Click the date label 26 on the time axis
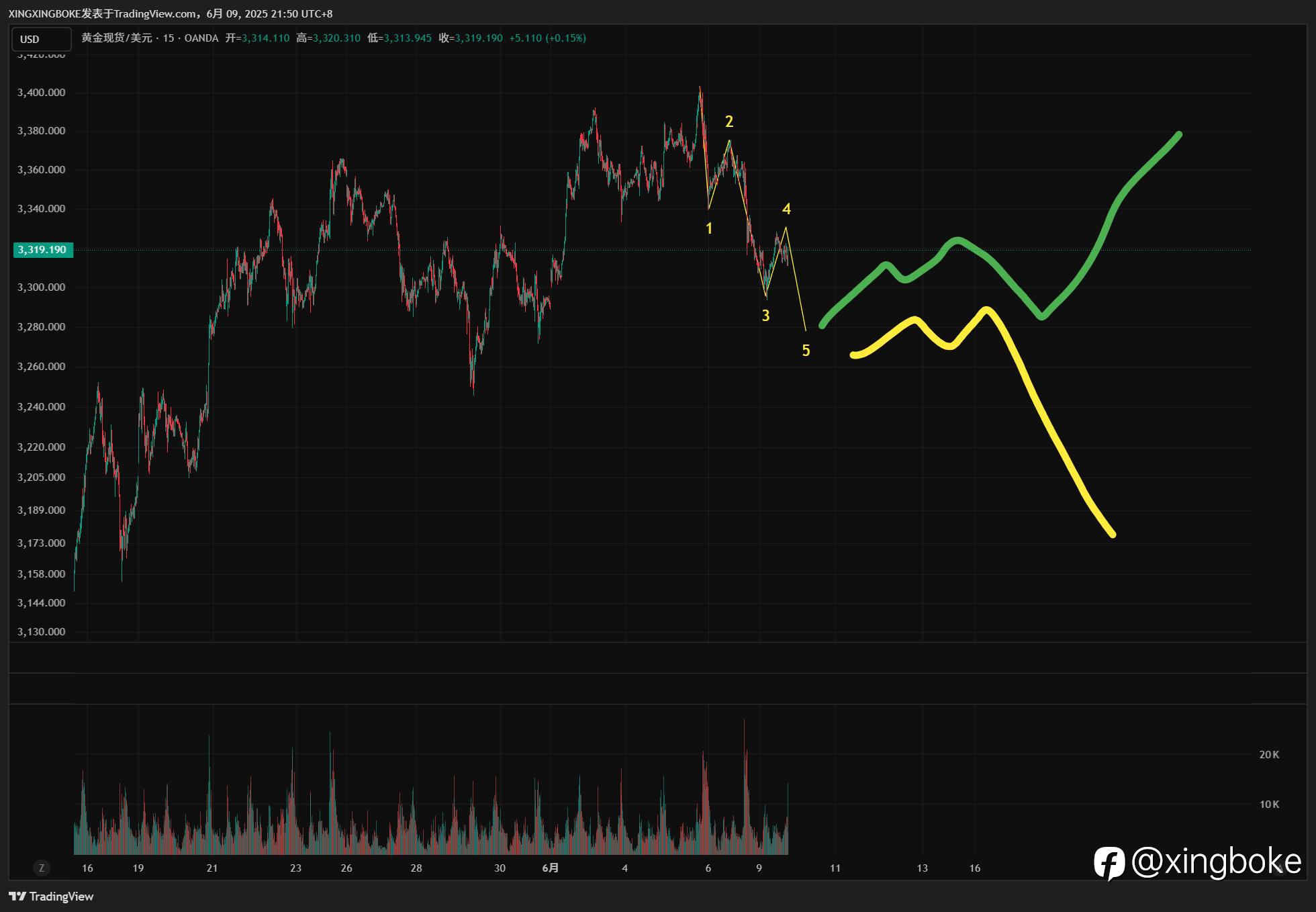1316x912 pixels. 346,868
